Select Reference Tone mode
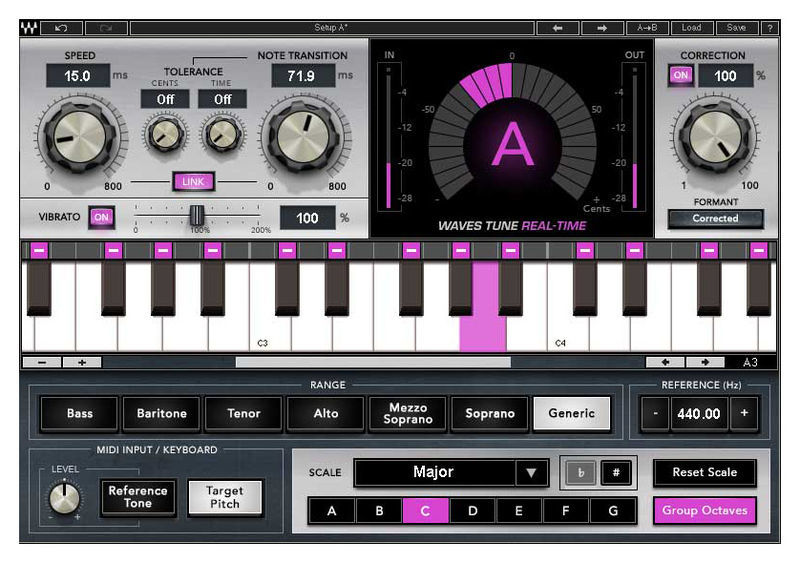 tap(138, 497)
